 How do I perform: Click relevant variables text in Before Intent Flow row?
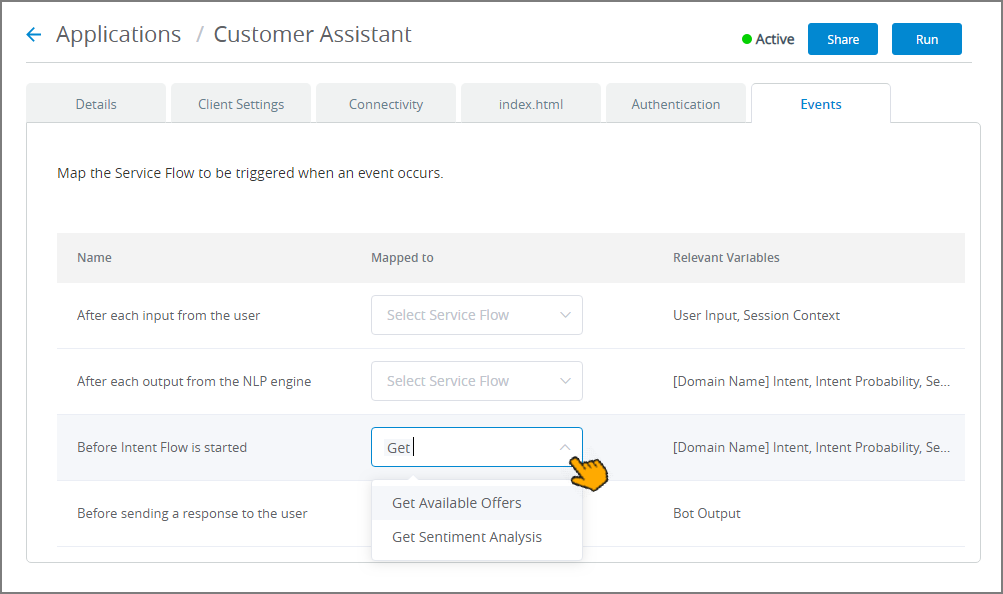pos(811,448)
